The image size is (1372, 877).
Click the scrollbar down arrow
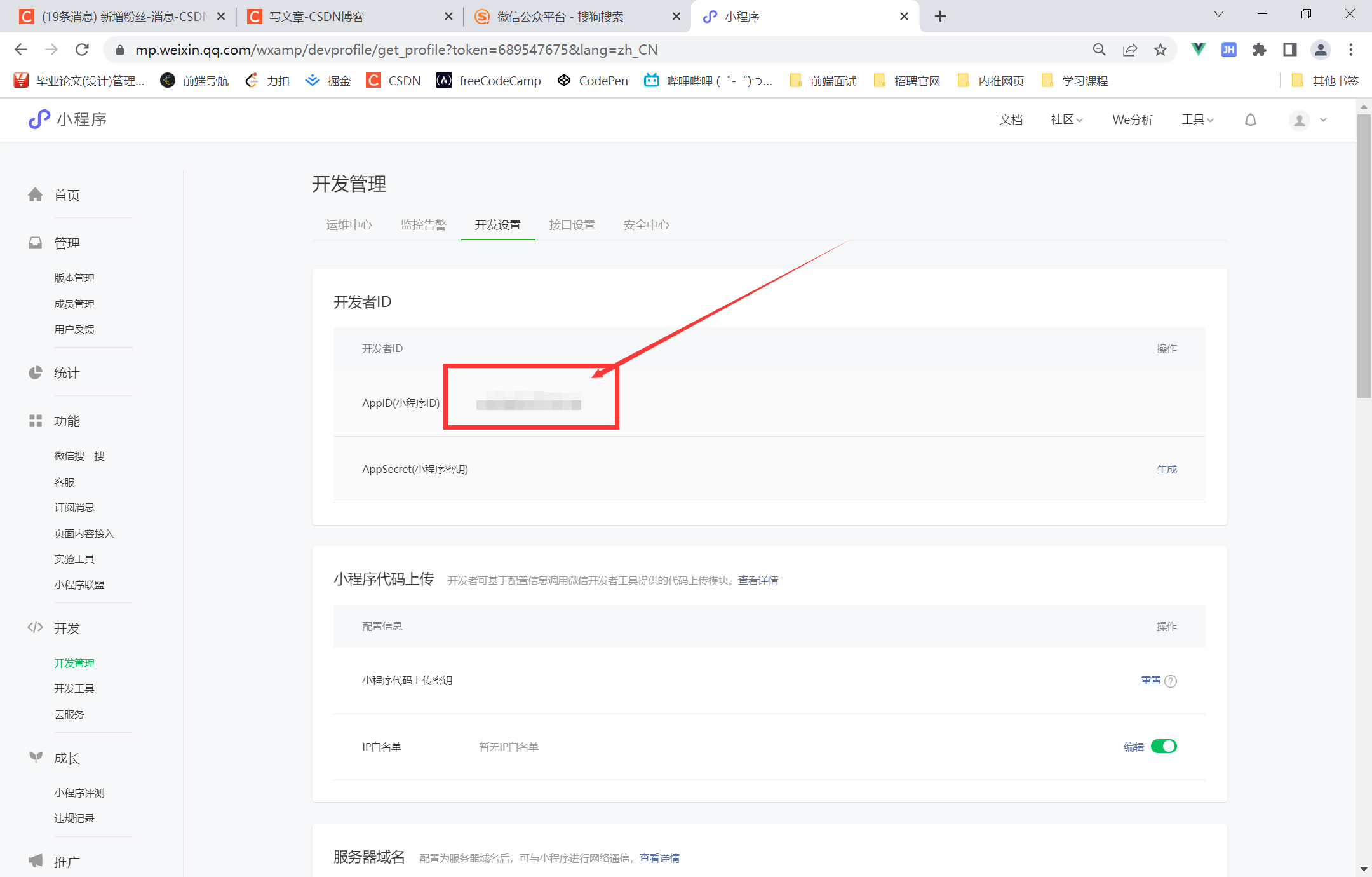coord(1364,869)
